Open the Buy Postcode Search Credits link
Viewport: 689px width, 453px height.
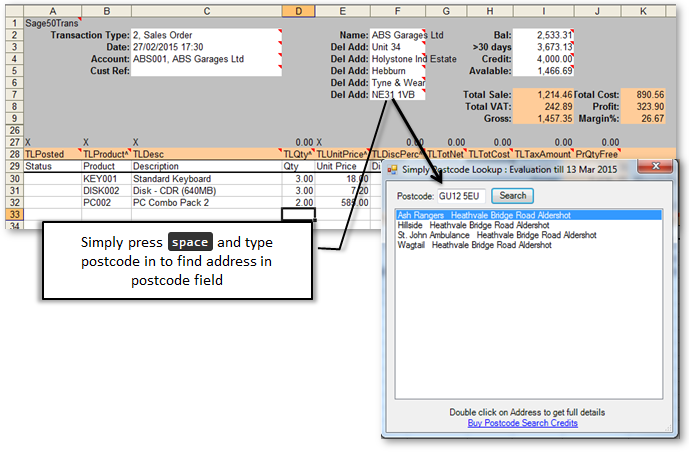point(522,423)
